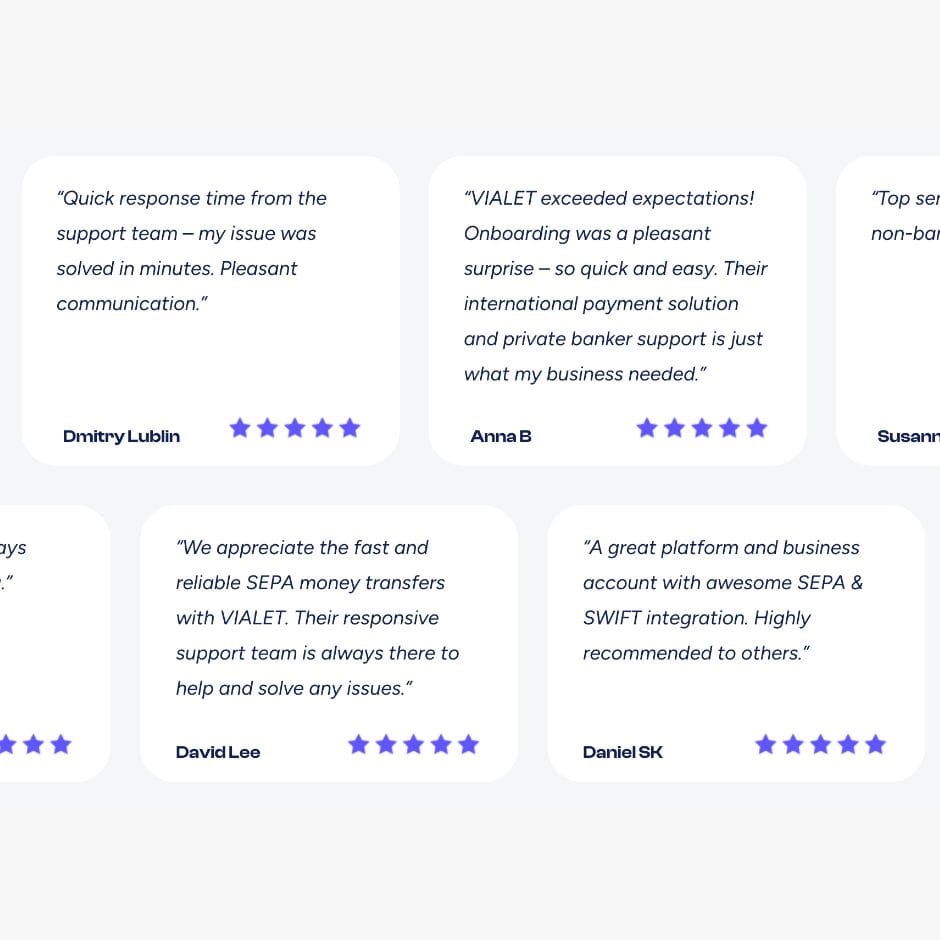Select the "fast and reliable SEPA" review text
The width and height of the screenshot is (940, 940).
tap(317, 618)
